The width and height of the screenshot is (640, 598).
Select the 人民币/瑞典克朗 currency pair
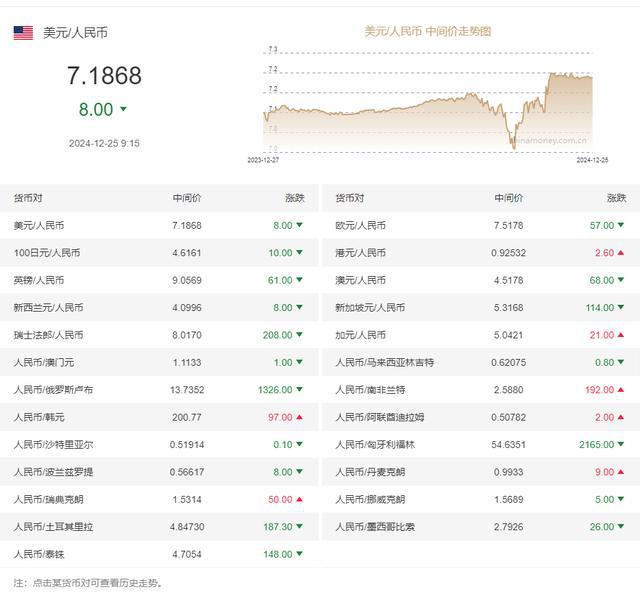pyautogui.click(x=48, y=499)
